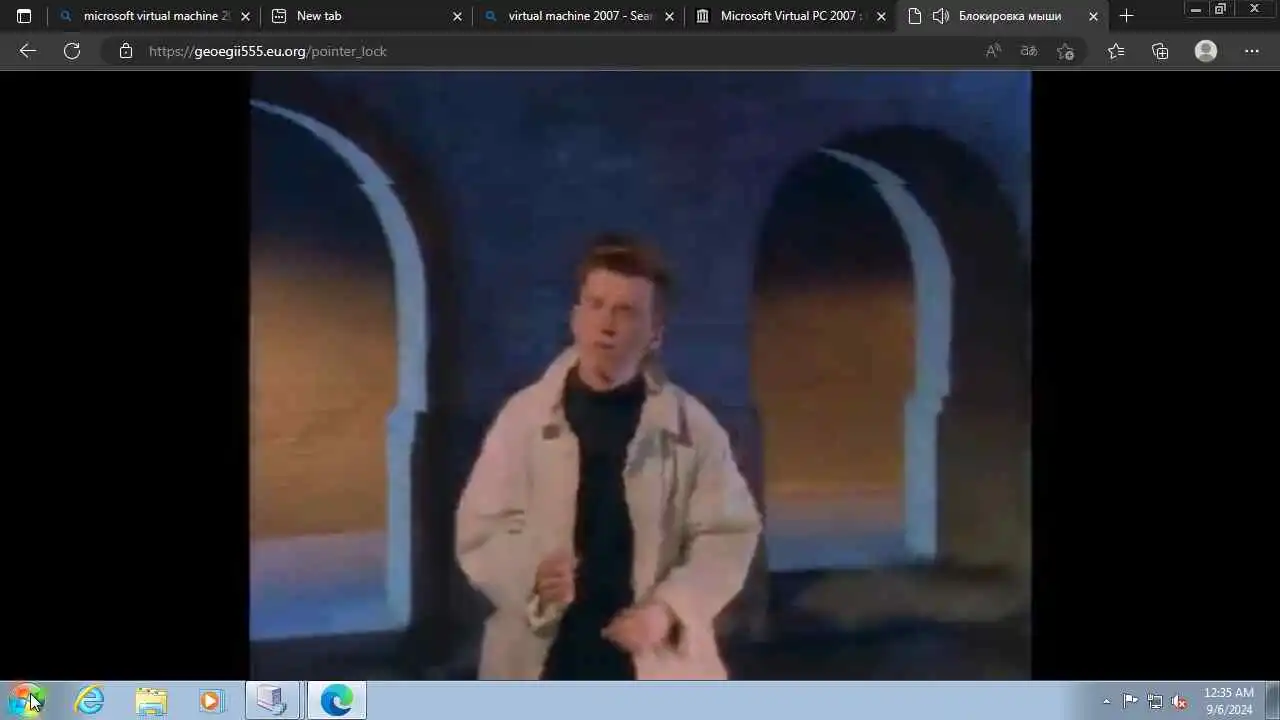This screenshot has width=1280, height=720.
Task: Switch to the 'New tab' tab
Action: 367,16
